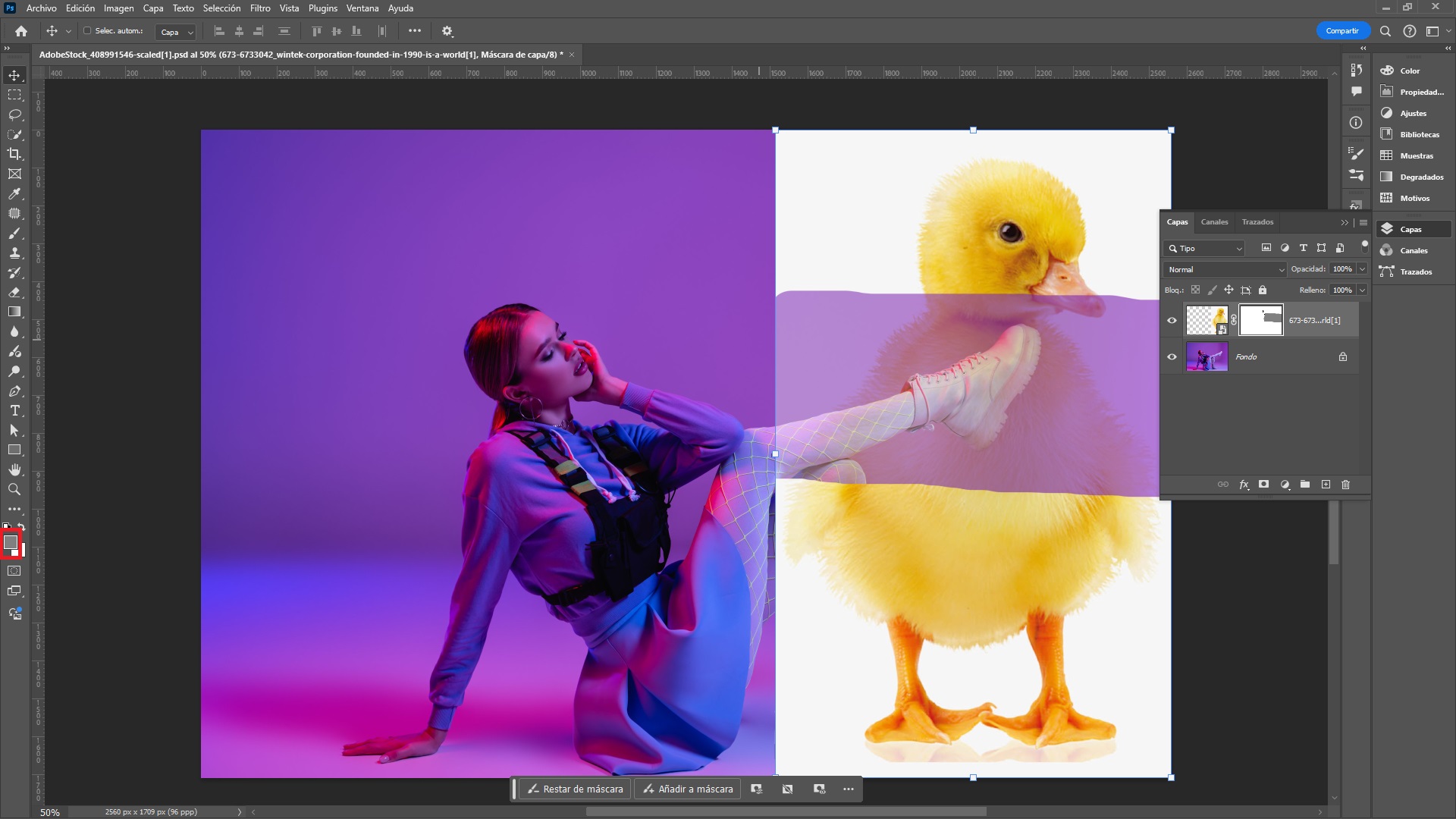Toggle lock position icon

pyautogui.click(x=1228, y=290)
